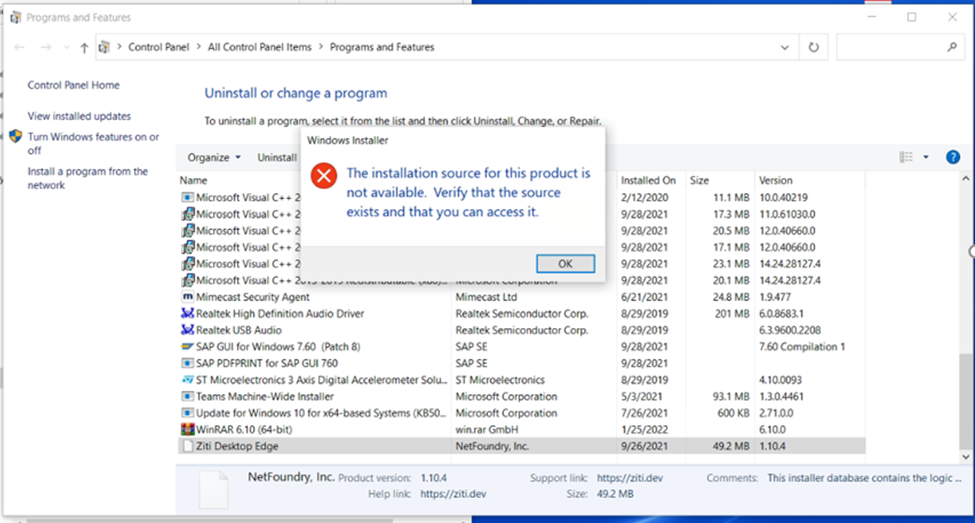Go up one folder level
Screen dimensions: 975x523
coord(84,47)
